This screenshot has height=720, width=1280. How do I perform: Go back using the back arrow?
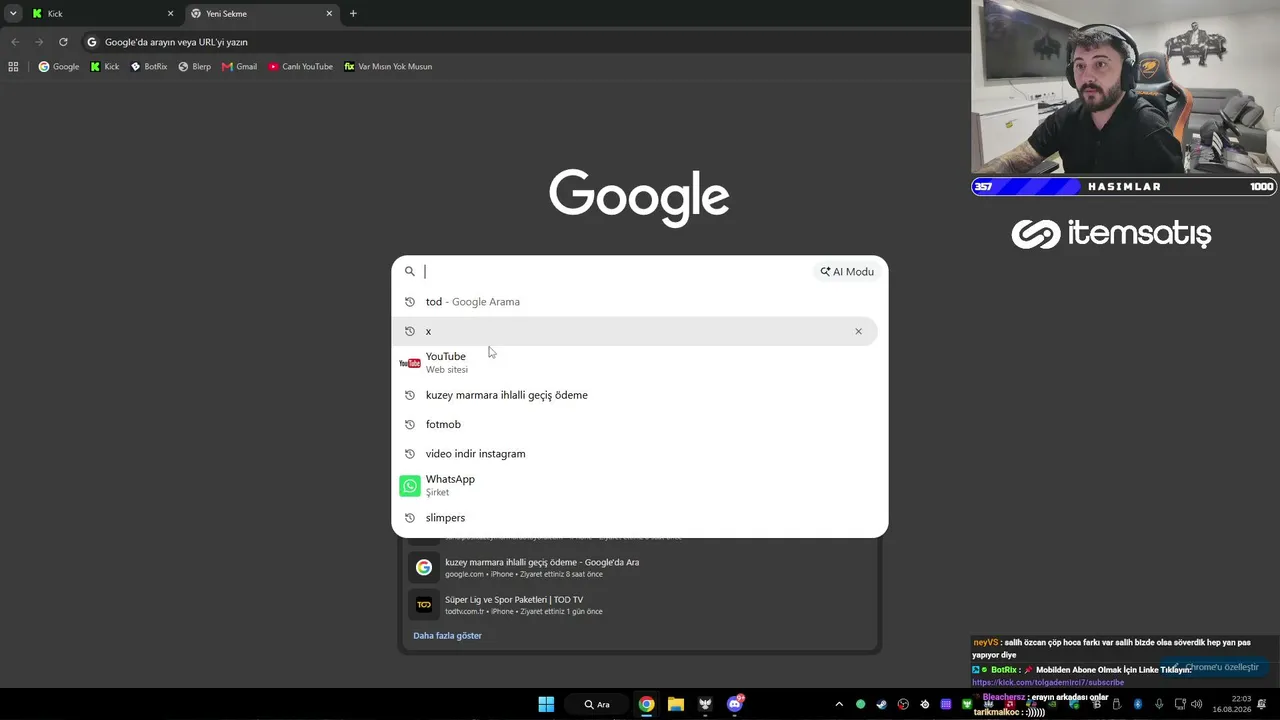click(x=15, y=42)
